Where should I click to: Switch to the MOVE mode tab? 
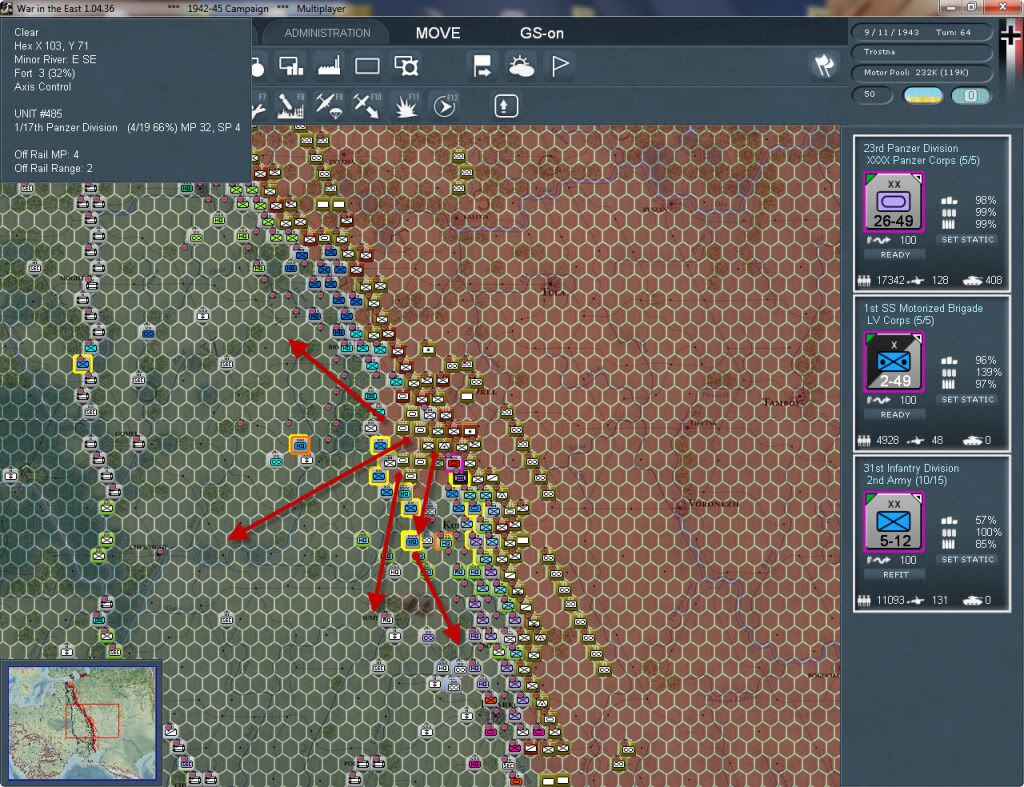click(x=438, y=33)
